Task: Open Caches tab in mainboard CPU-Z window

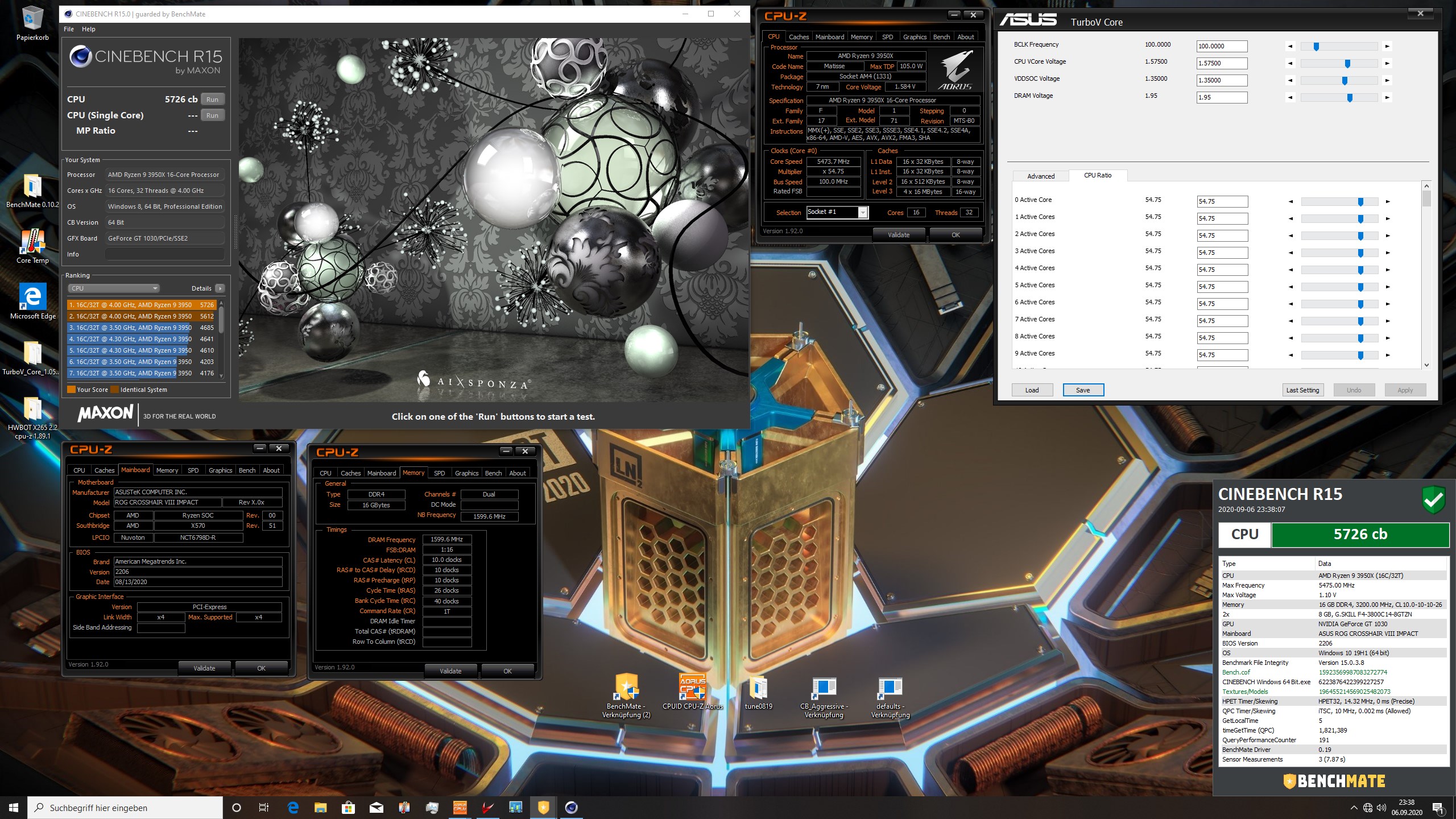Action: pyautogui.click(x=104, y=470)
